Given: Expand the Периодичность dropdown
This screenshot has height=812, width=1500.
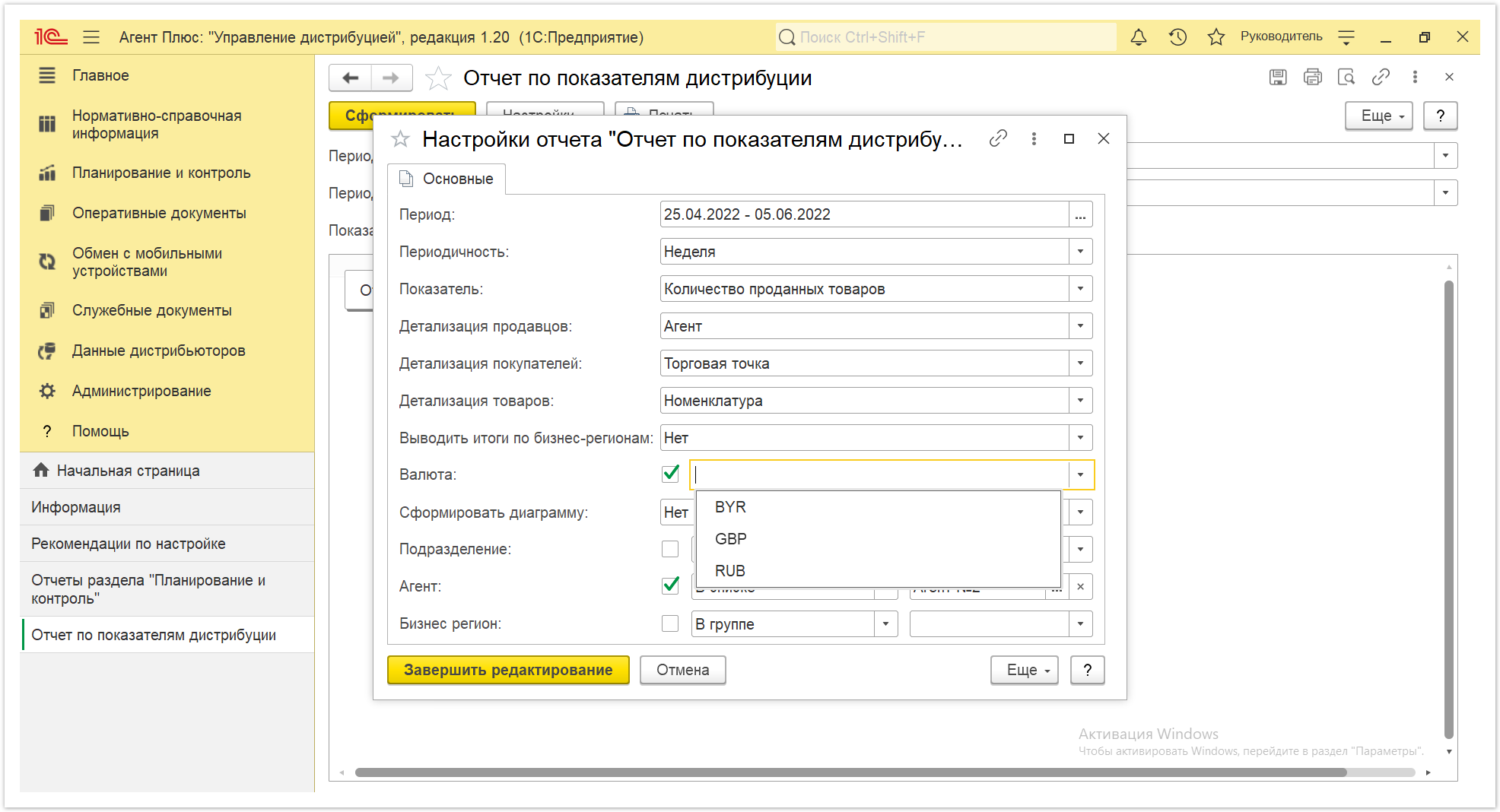Looking at the screenshot, I should [1080, 252].
